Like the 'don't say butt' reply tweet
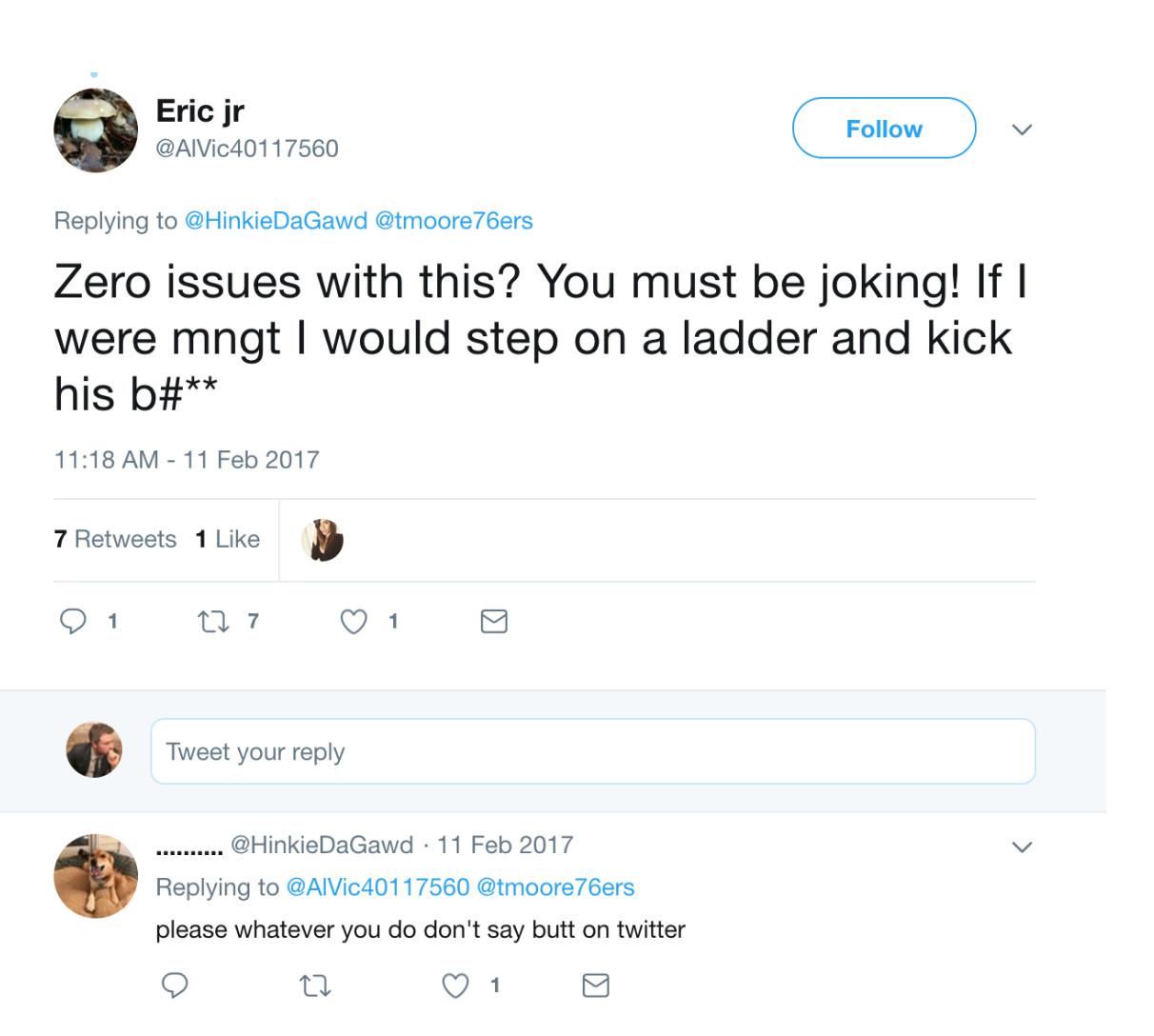Image resolution: width=1154 pixels, height=1036 pixels. (x=456, y=986)
